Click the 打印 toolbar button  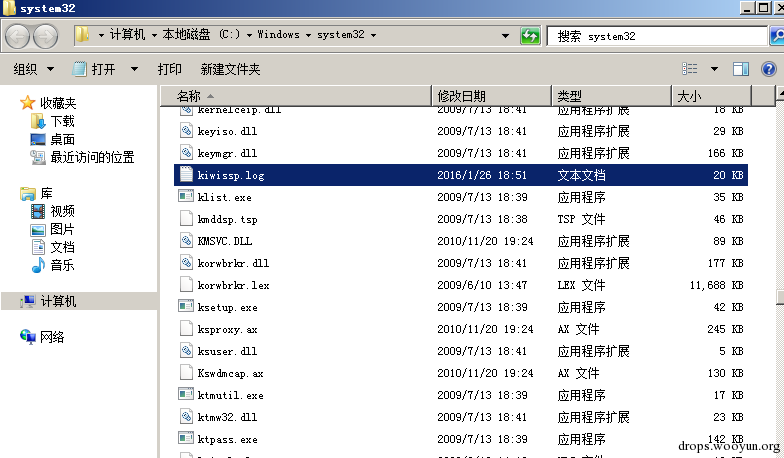click(x=169, y=69)
